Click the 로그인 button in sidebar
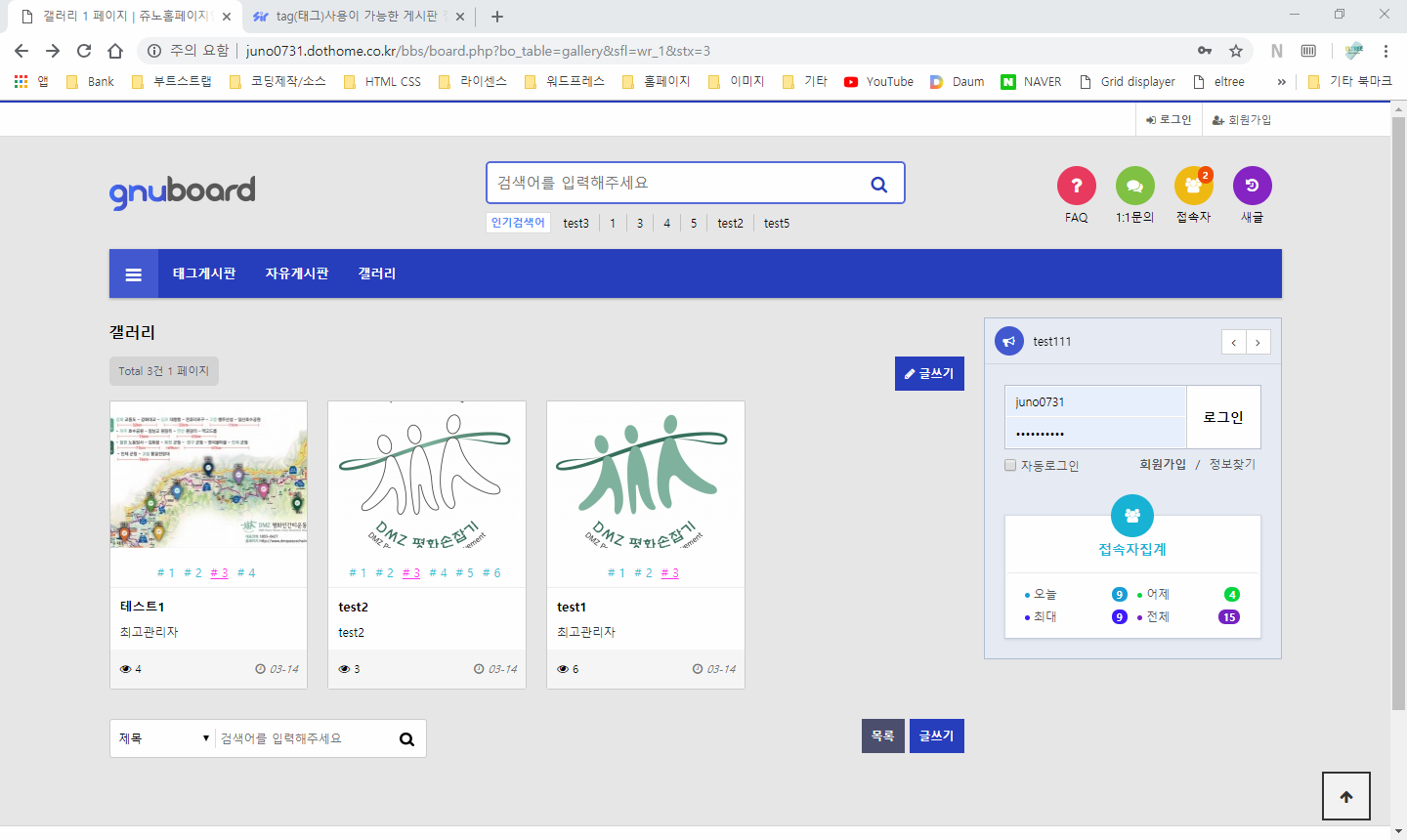 click(x=1222, y=417)
